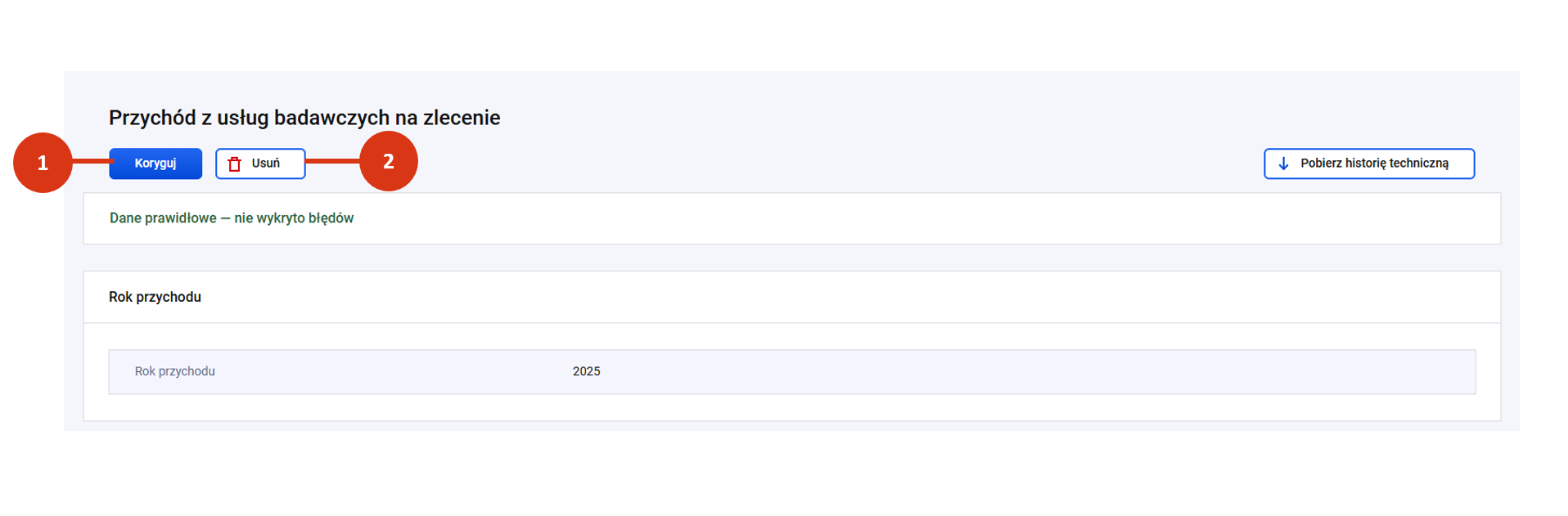Select the bold Rok przychodu section header

coord(155,297)
